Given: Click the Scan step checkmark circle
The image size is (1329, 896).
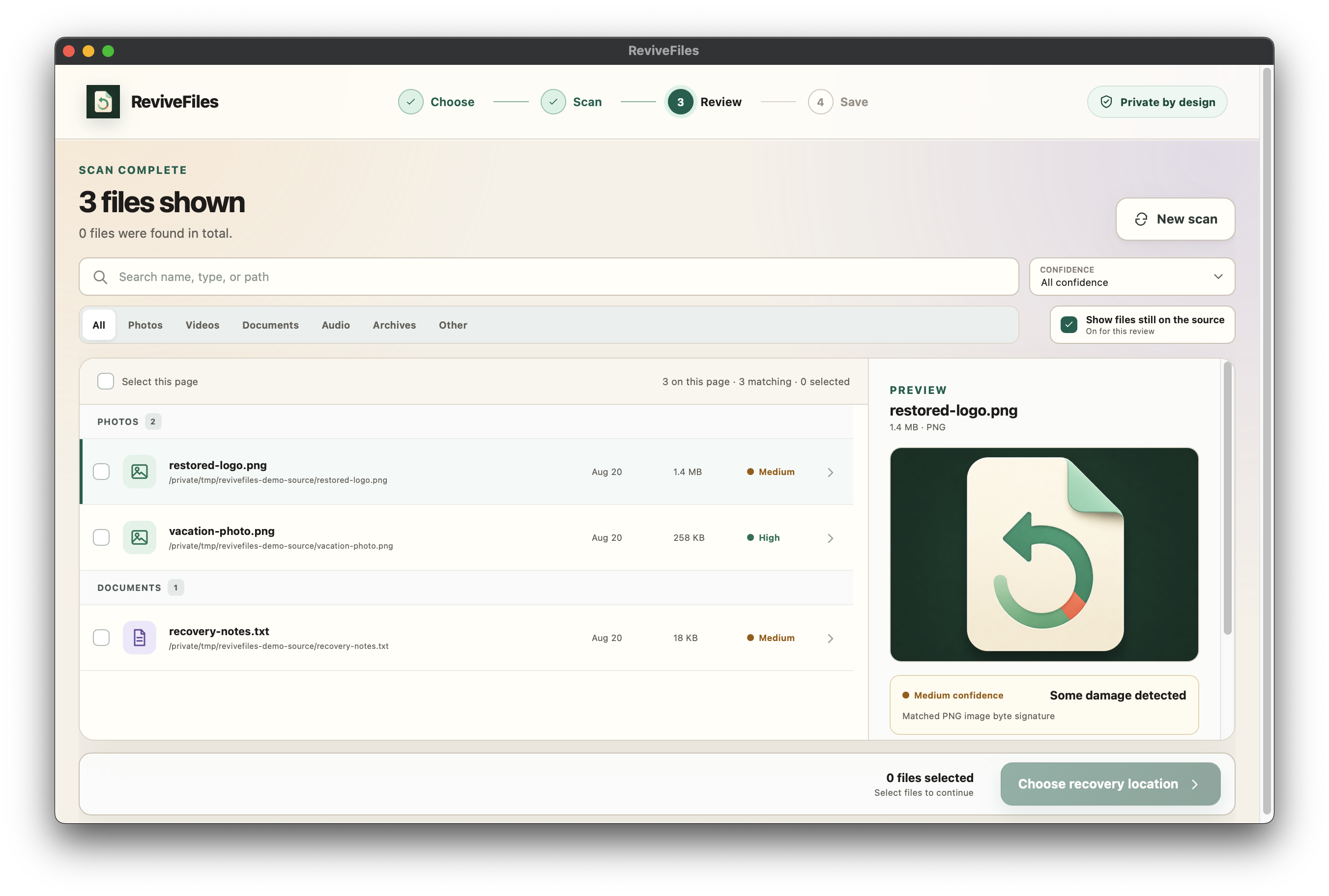Looking at the screenshot, I should (553, 102).
